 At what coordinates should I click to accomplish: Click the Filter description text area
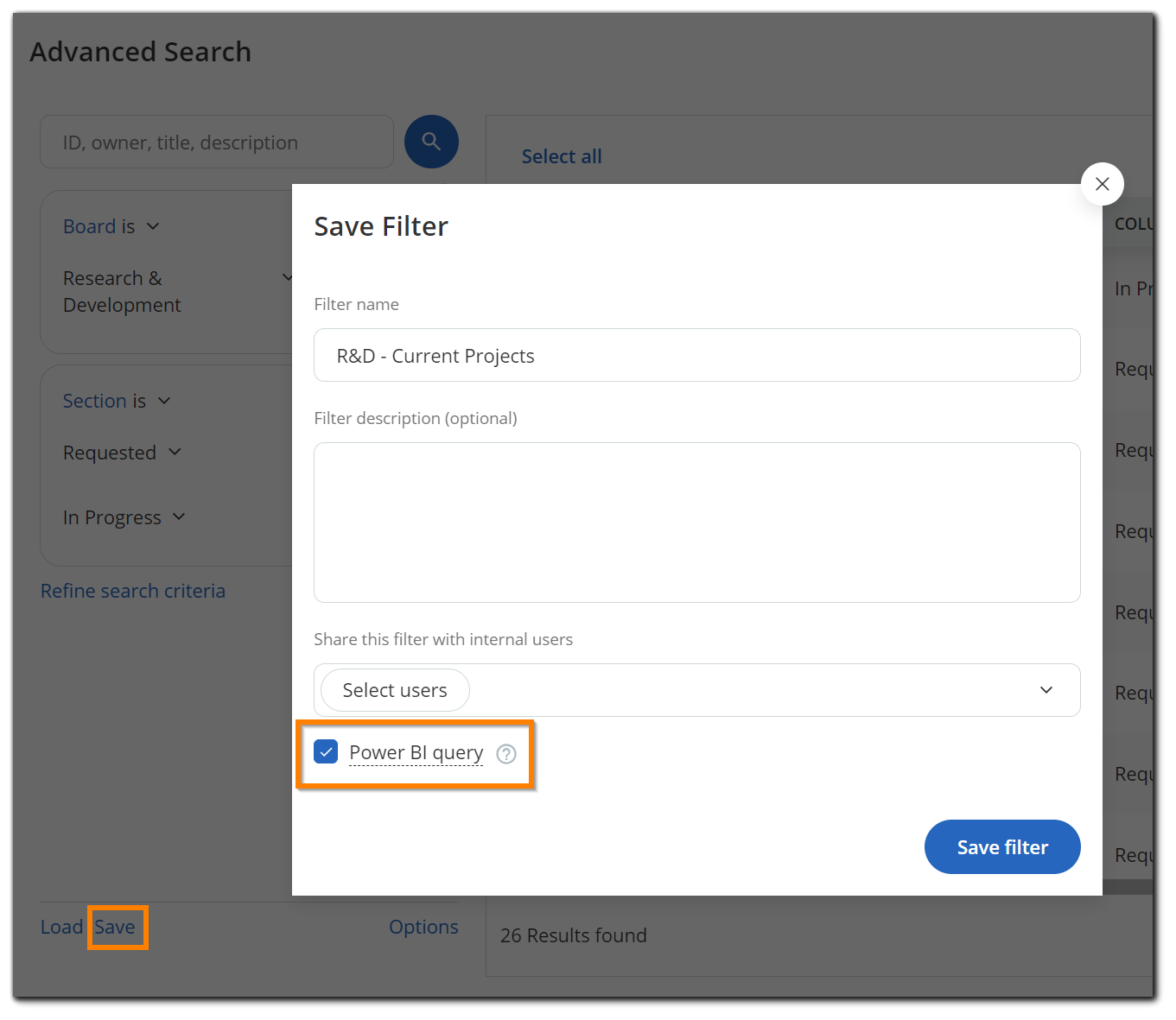click(x=696, y=523)
